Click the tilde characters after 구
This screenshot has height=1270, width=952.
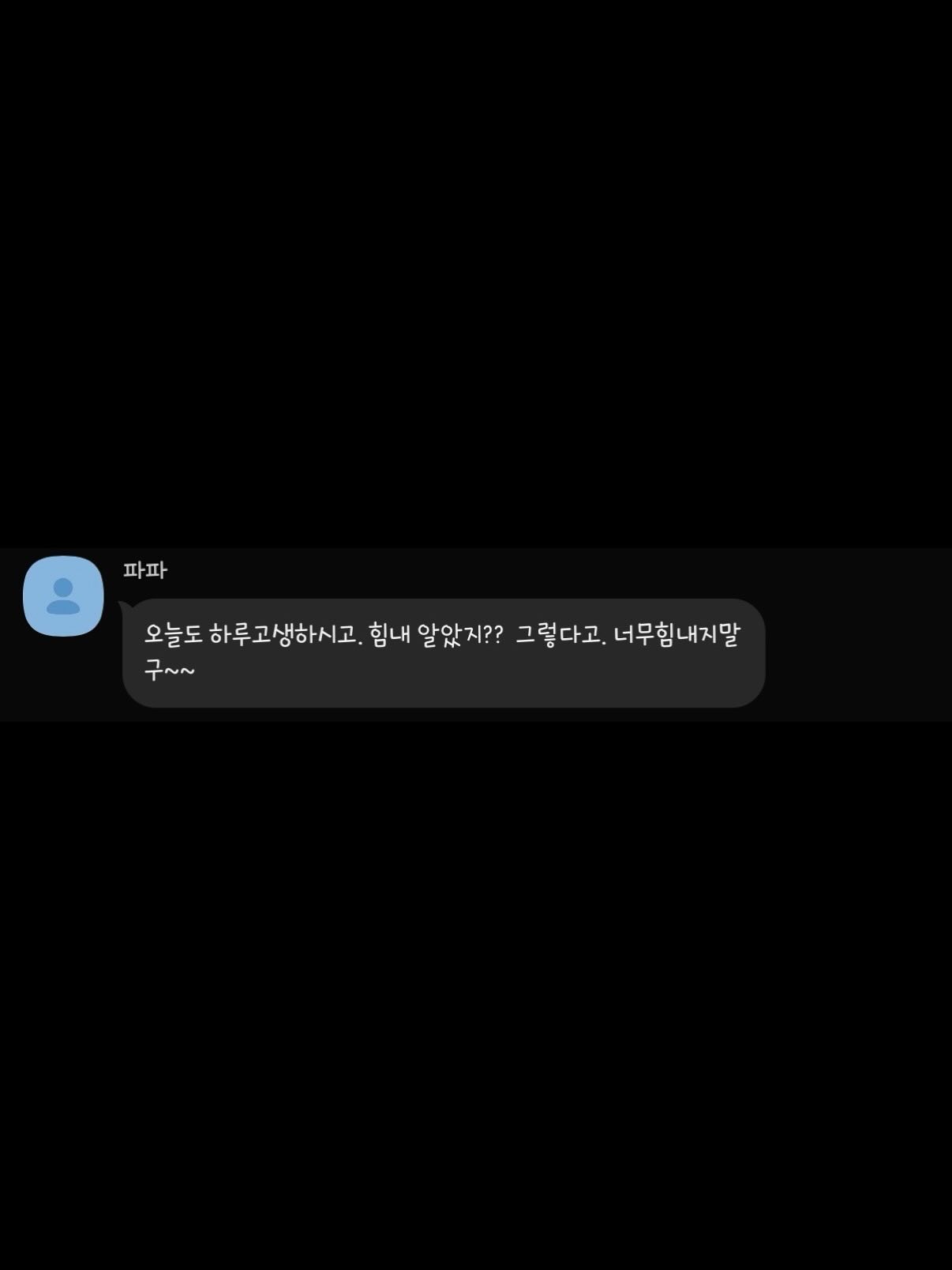pos(179,672)
